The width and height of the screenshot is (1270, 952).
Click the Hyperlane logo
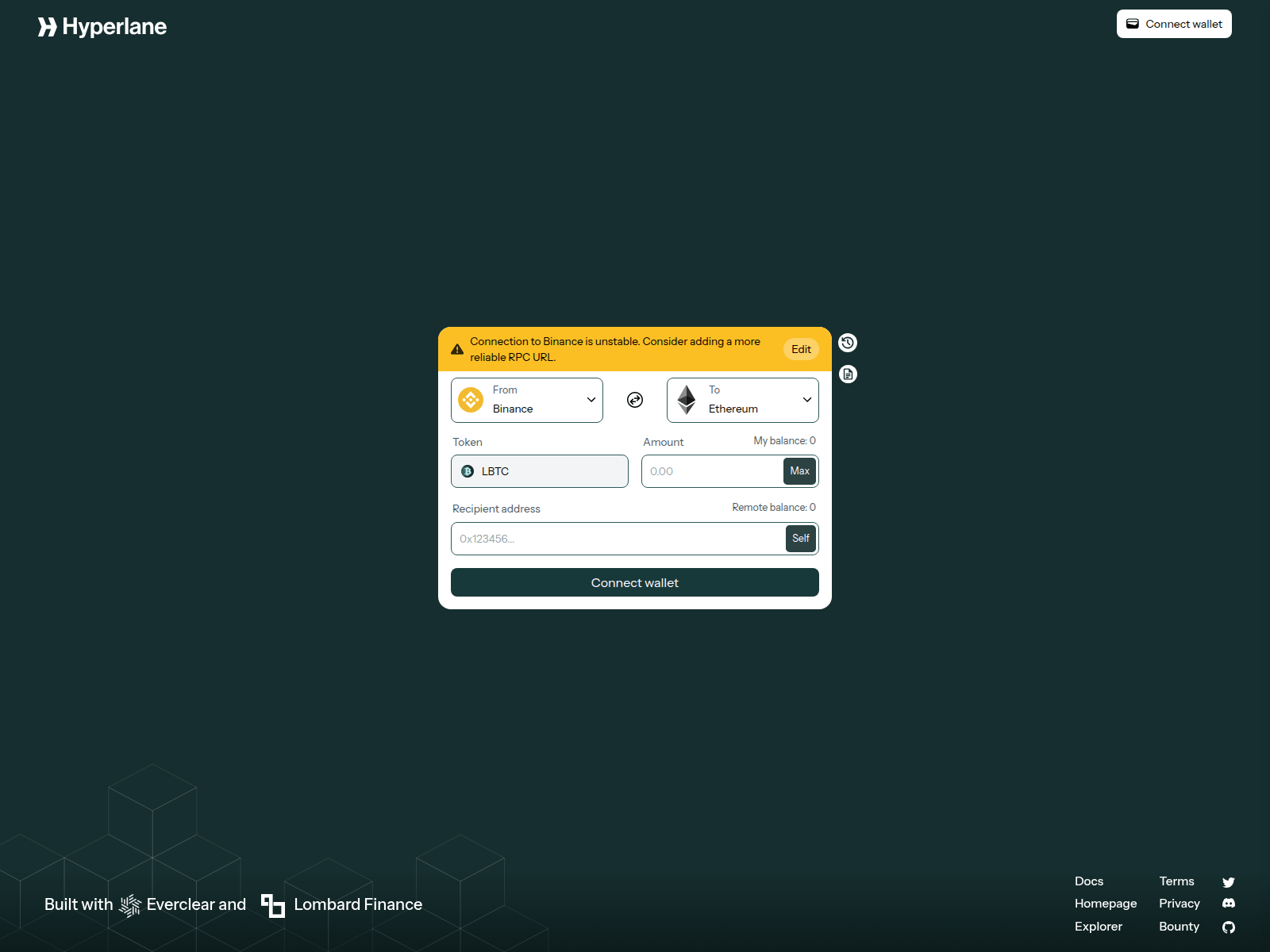pyautogui.click(x=102, y=27)
